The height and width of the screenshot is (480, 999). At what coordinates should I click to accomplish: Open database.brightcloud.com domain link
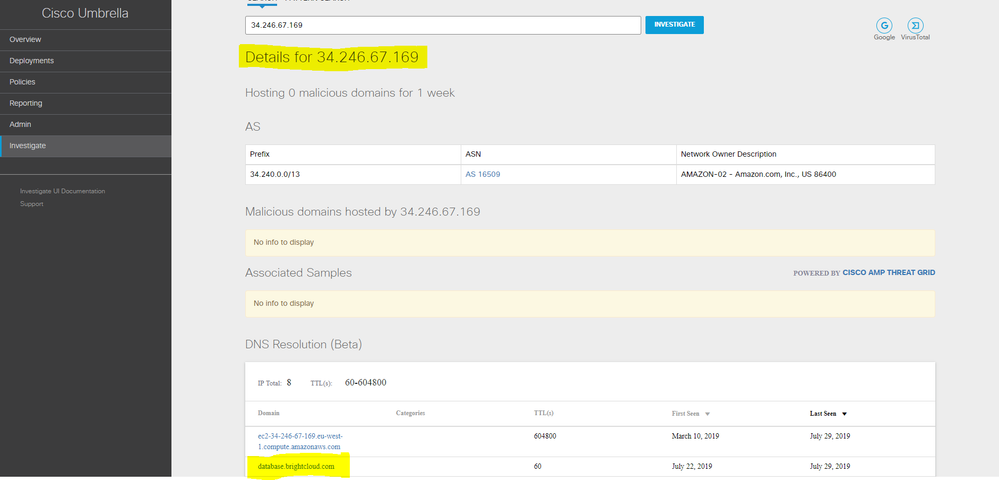click(296, 467)
